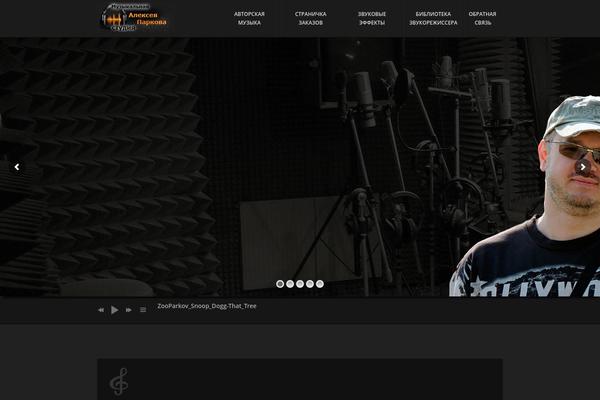Select the third slider pagination dot

tap(300, 284)
